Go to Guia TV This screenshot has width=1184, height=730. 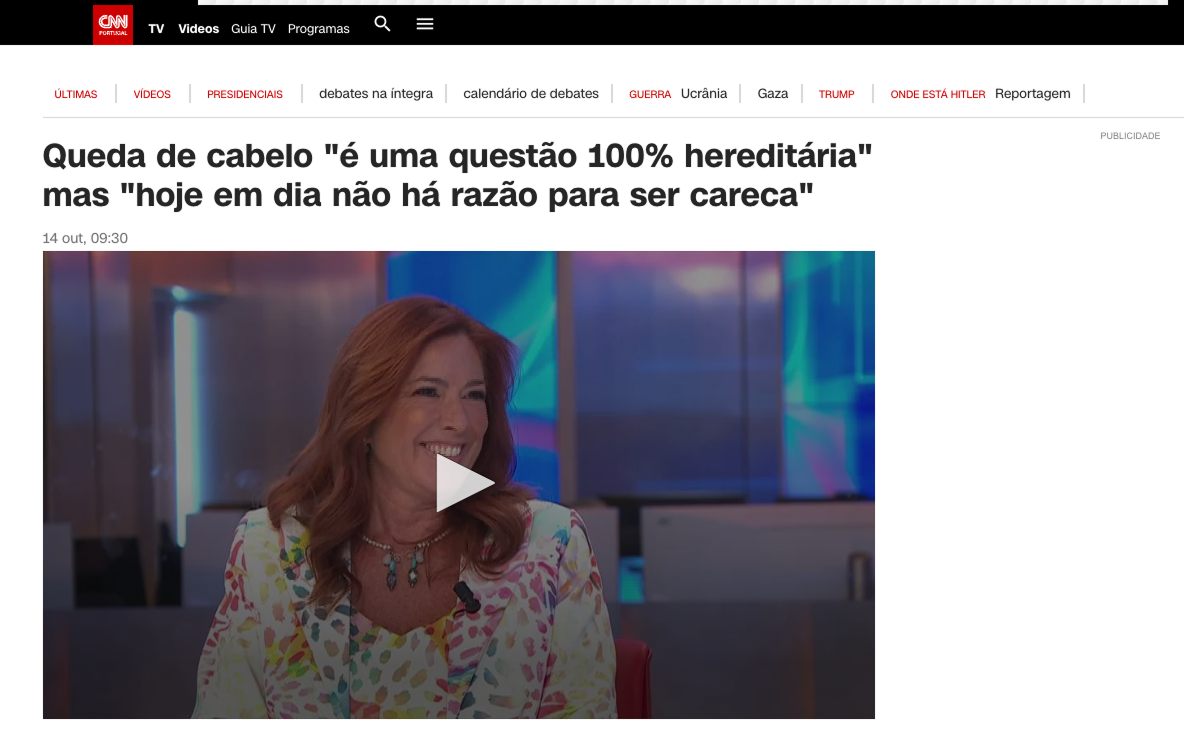(253, 29)
